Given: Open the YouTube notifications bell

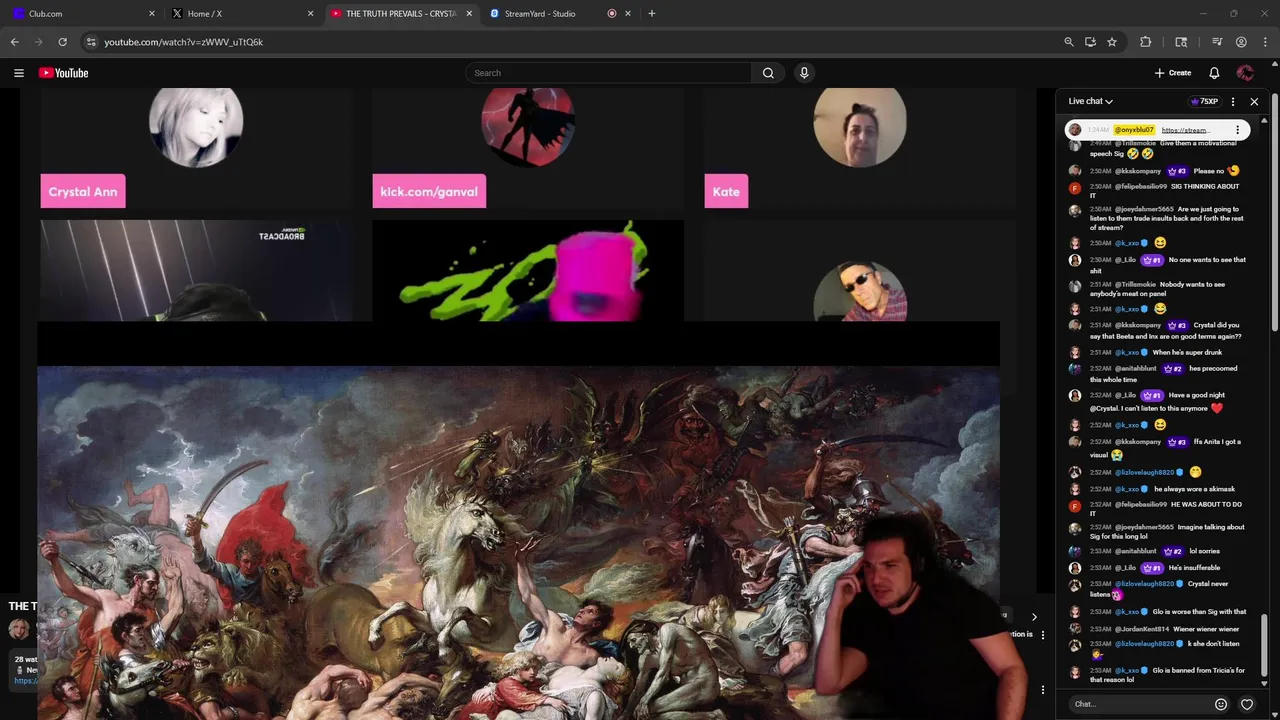Looking at the screenshot, I should [1214, 73].
